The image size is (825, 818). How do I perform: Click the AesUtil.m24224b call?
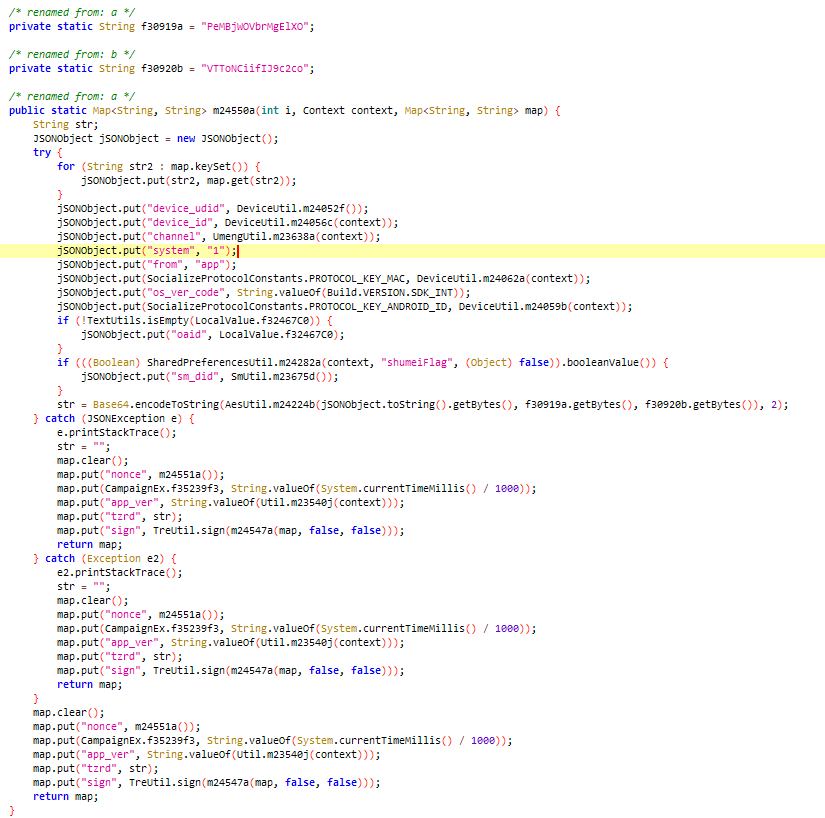tap(269, 405)
